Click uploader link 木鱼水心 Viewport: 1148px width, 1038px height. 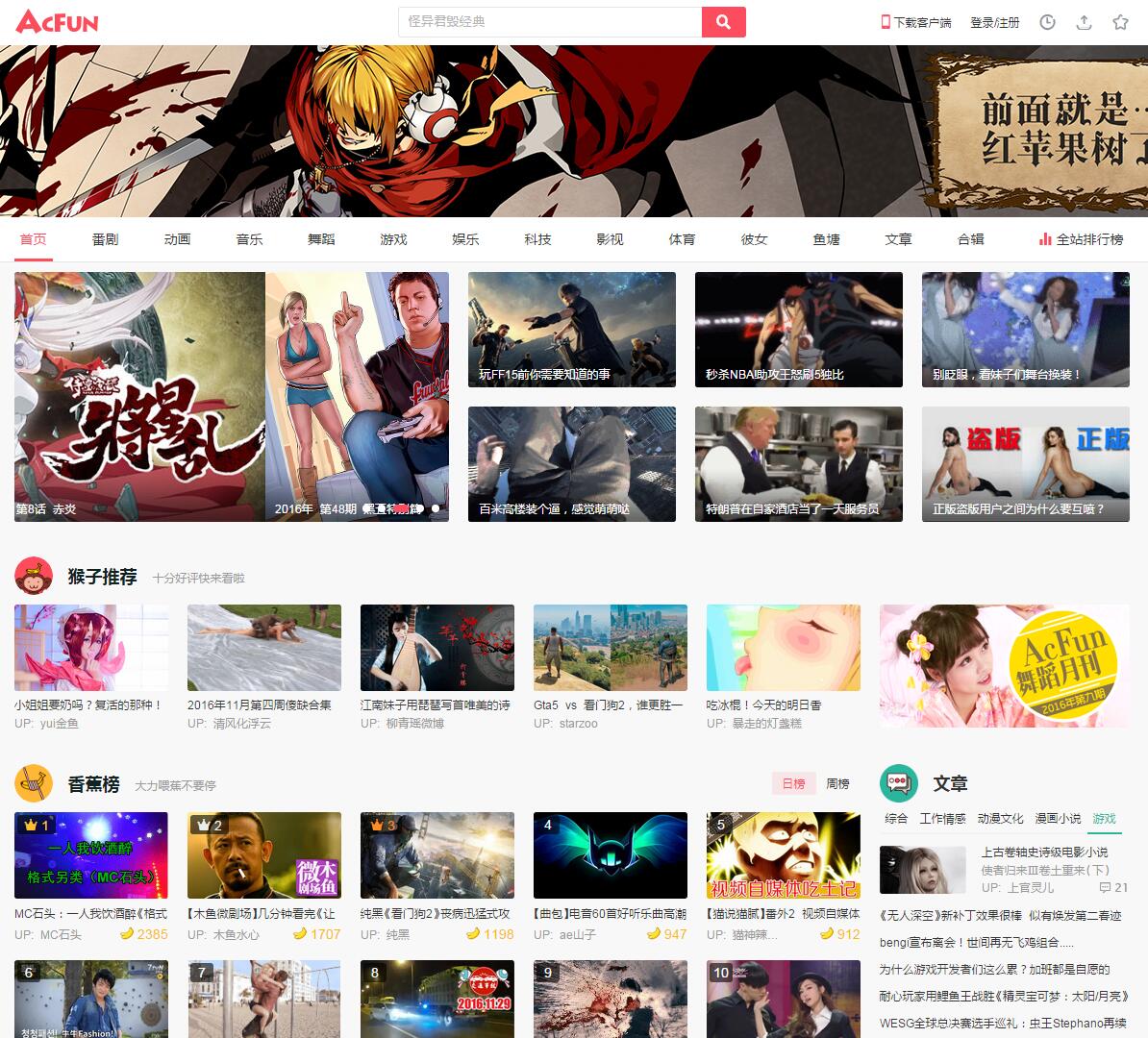(x=236, y=934)
